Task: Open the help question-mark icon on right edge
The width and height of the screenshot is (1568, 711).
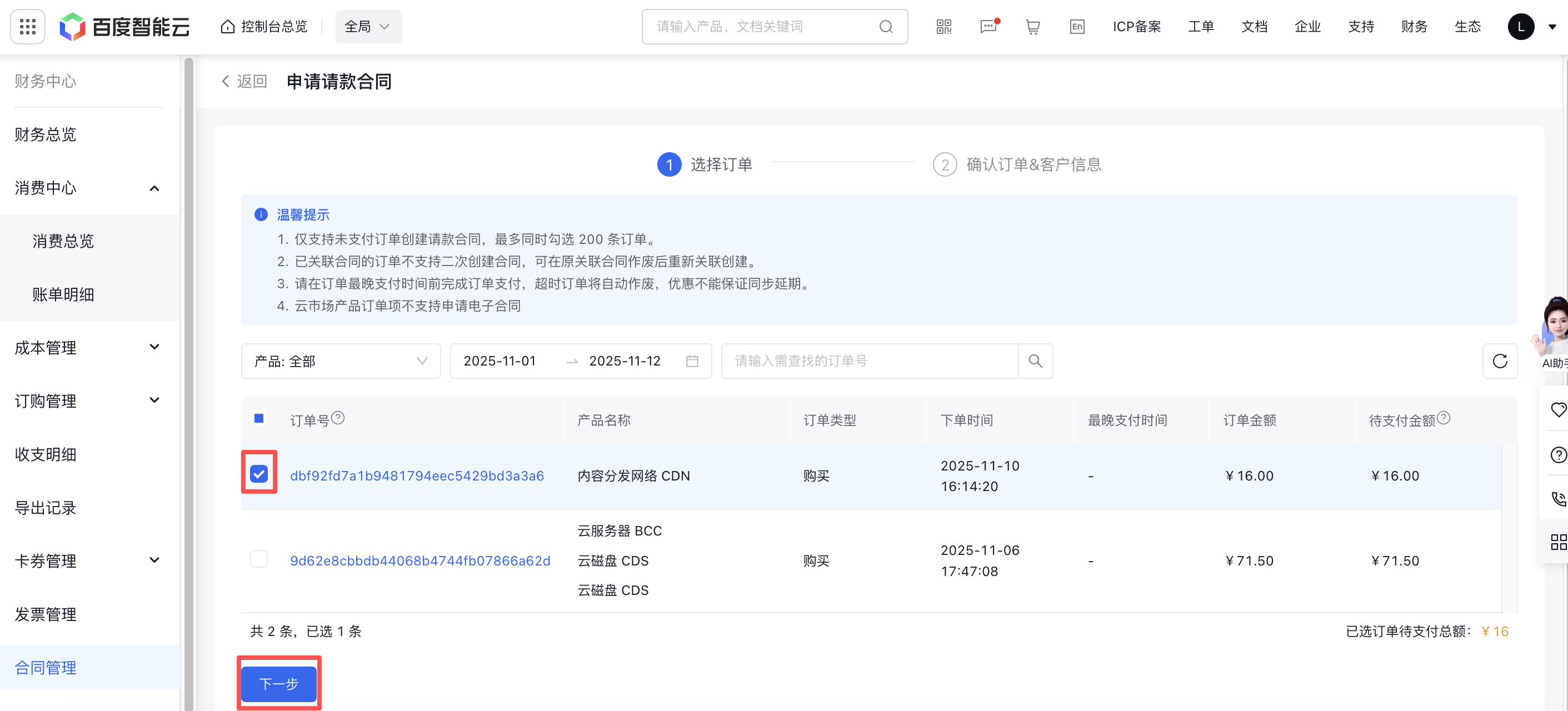Action: tap(1558, 455)
